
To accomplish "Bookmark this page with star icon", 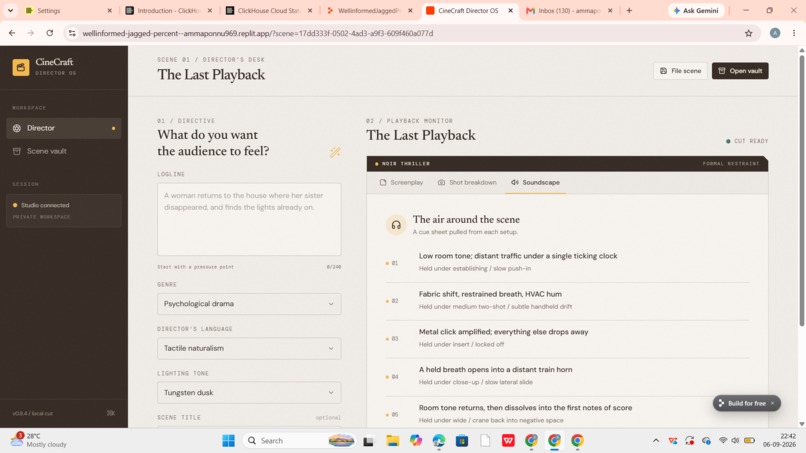I will [x=748, y=33].
